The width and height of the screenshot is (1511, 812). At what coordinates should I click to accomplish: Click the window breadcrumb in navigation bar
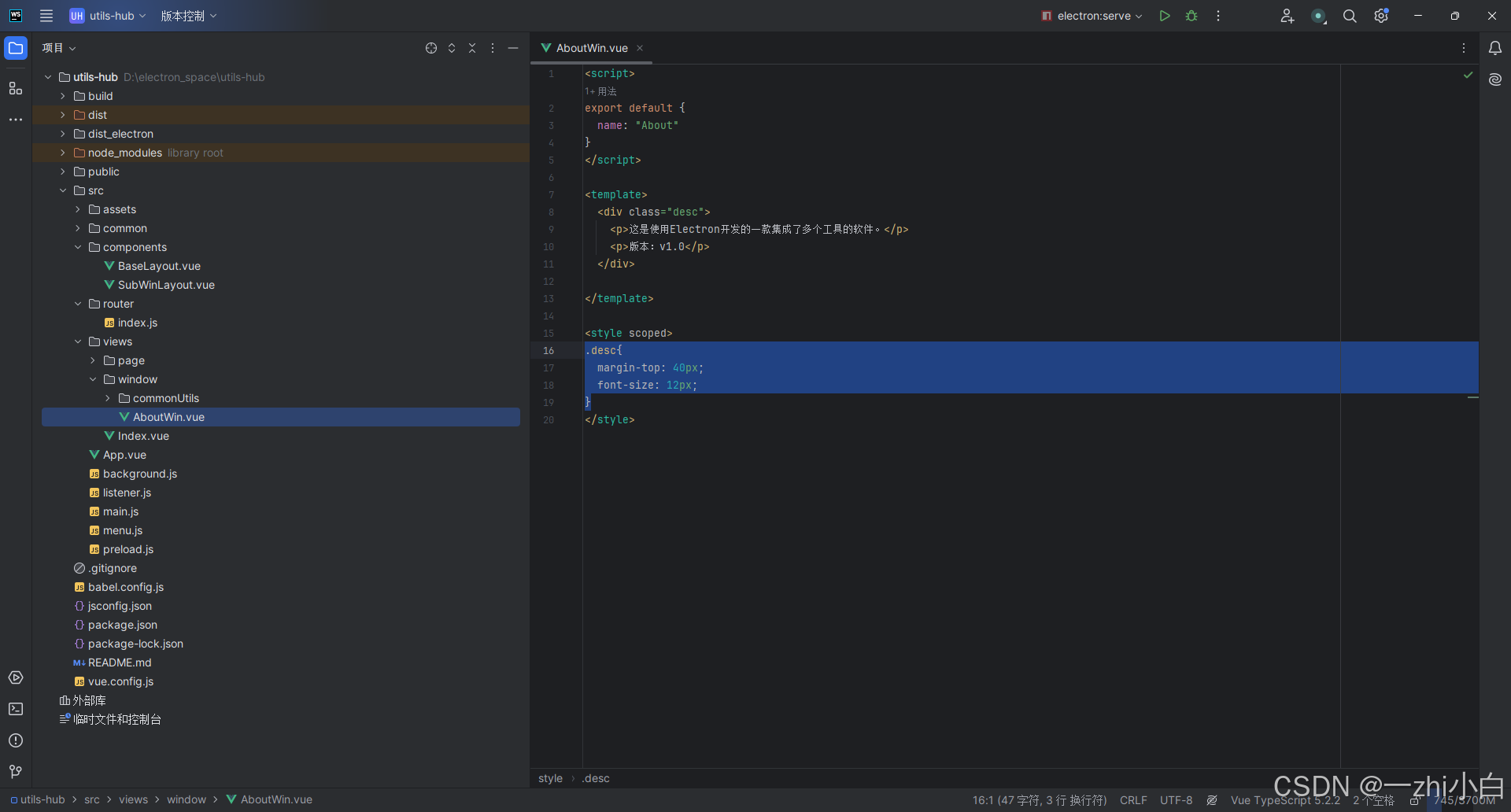point(187,799)
